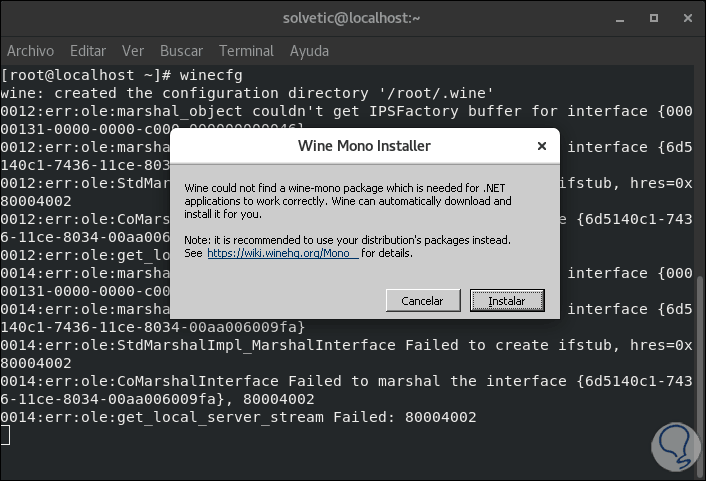Close the Wine Mono Installer dialog

(x=541, y=146)
